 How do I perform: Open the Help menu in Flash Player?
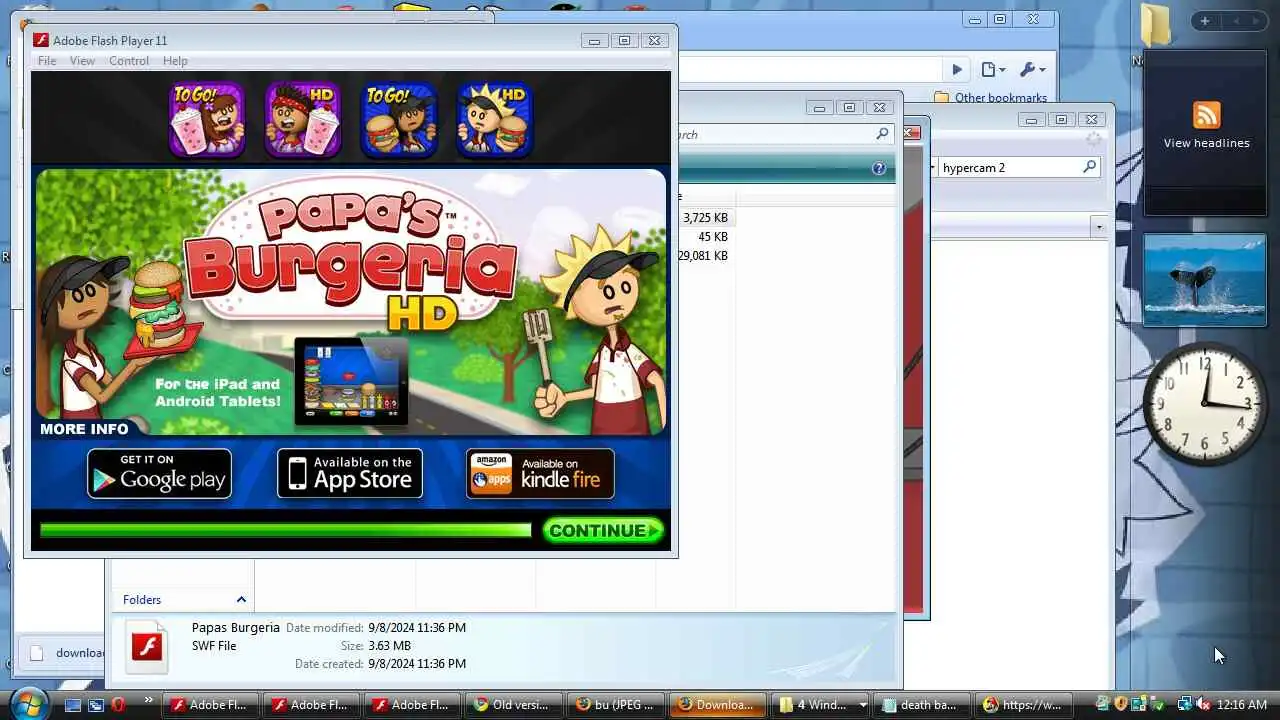tap(175, 61)
